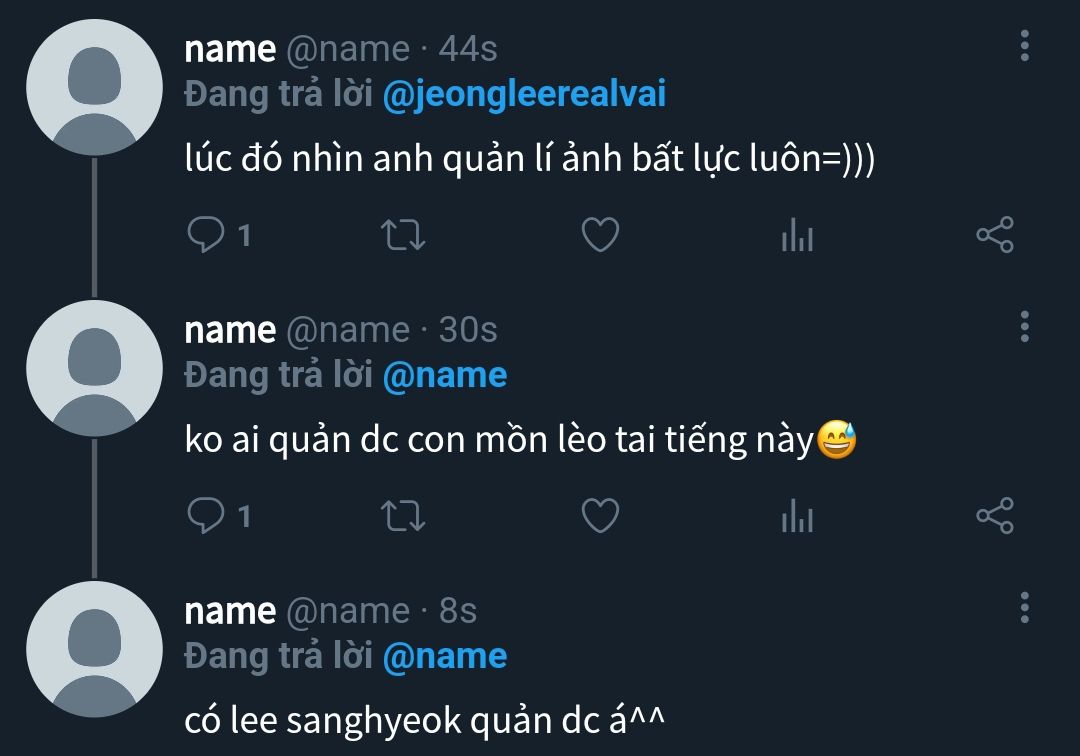
Task: Like the tweet about anh quản lí
Action: [x=601, y=235]
